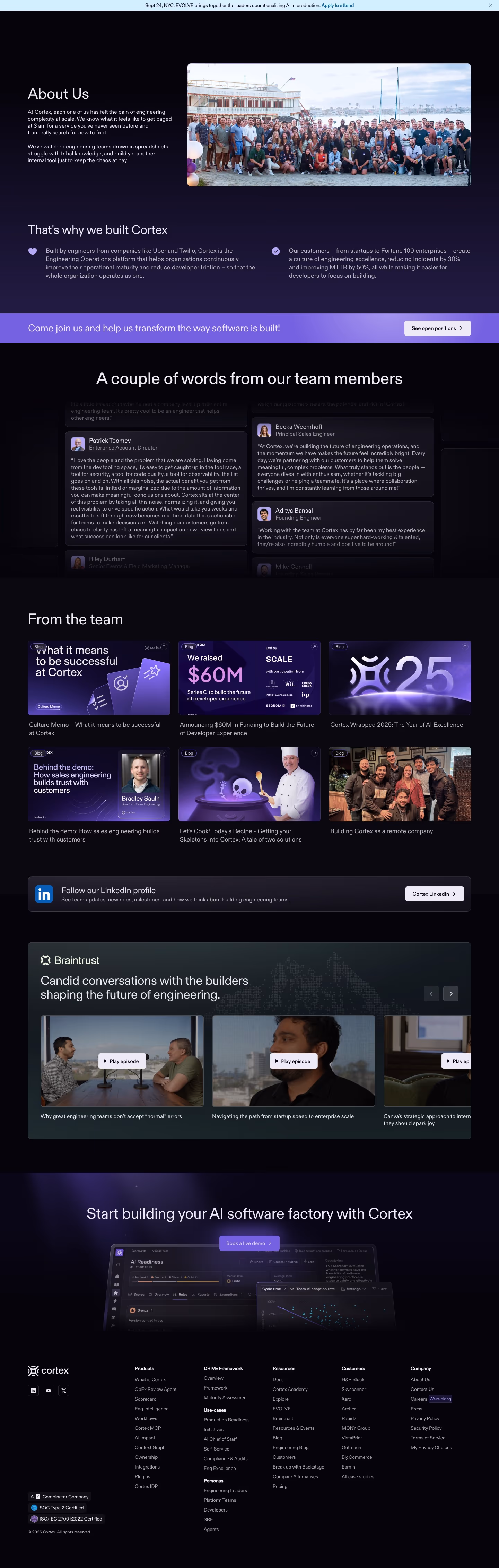Open the Cortex LinkedIn button
Viewport: 499px width, 1568px height.
tap(435, 894)
